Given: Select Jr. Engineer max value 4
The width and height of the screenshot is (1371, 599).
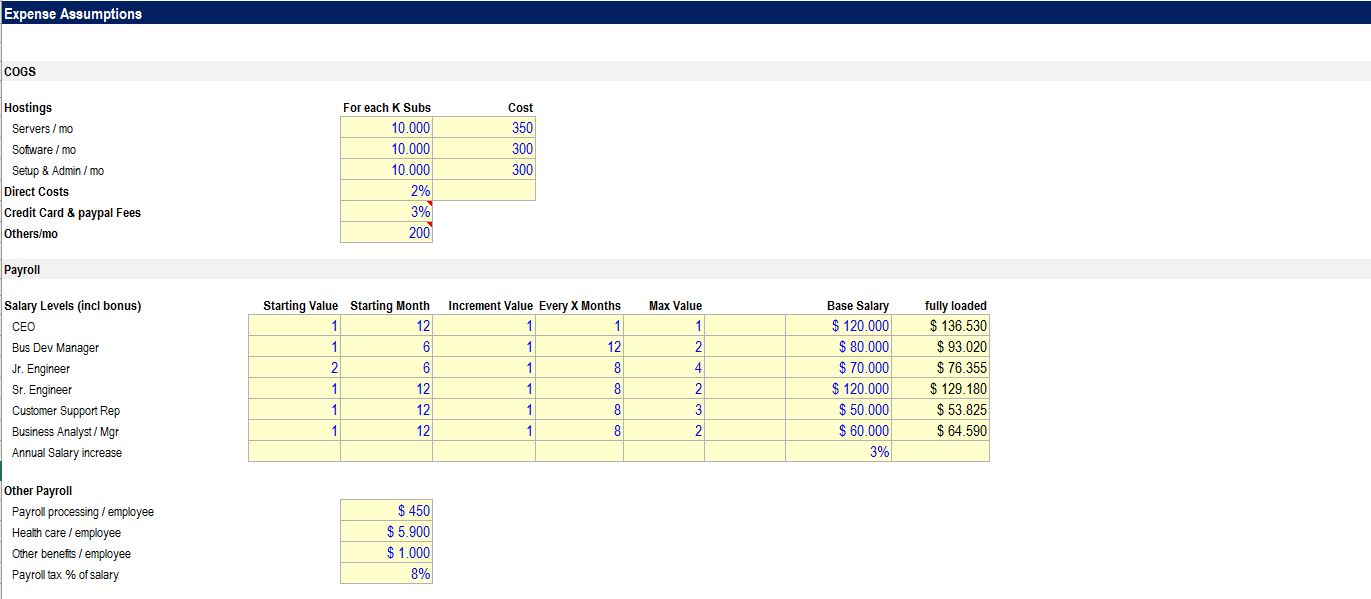Looking at the screenshot, I should 664,368.
